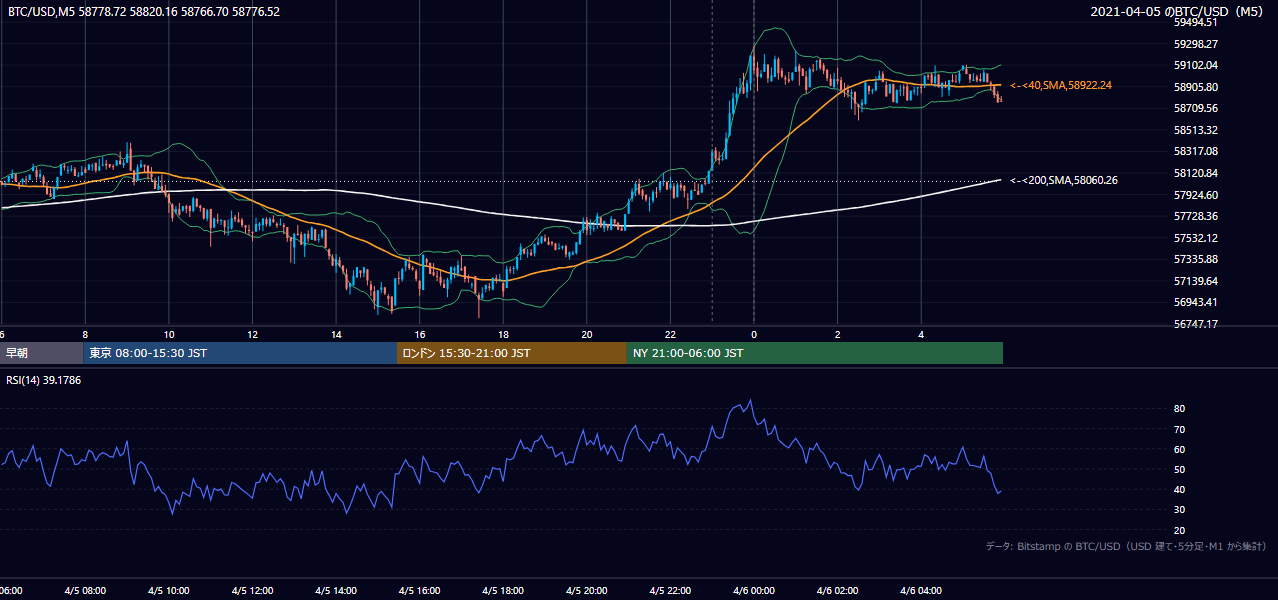
Task: Click the 4/6 04:00 date label
Action: click(x=921, y=591)
